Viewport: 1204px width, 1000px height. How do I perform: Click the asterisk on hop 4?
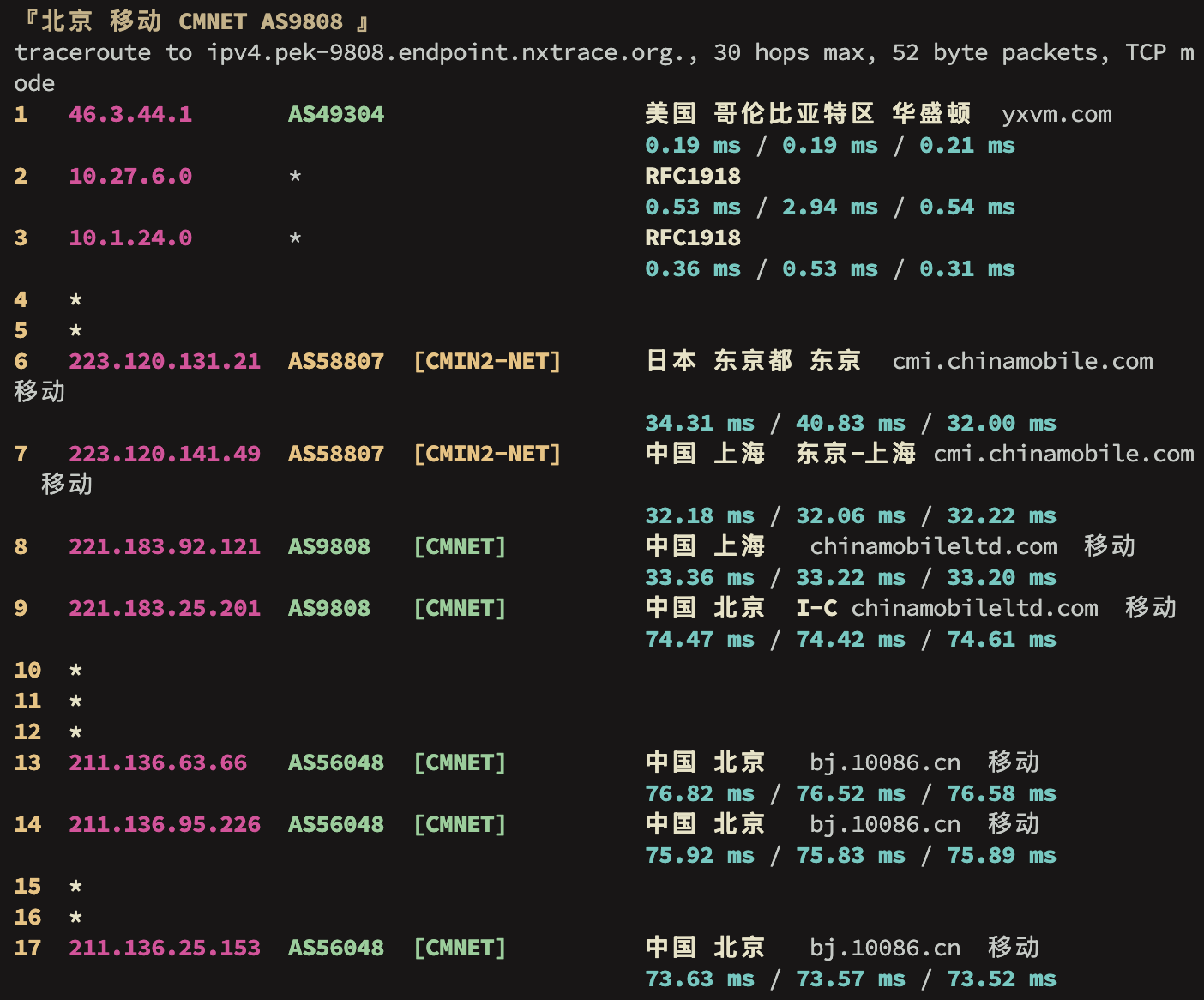(75, 299)
